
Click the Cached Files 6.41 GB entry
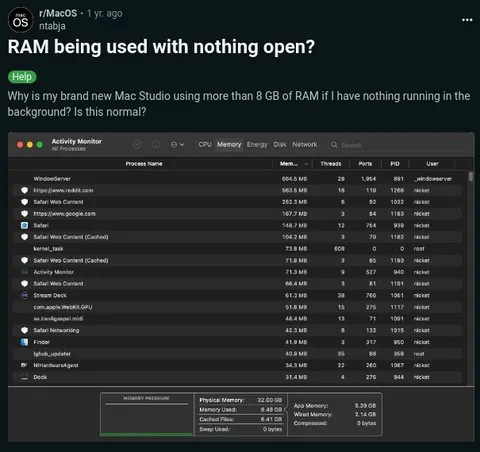coord(241,419)
